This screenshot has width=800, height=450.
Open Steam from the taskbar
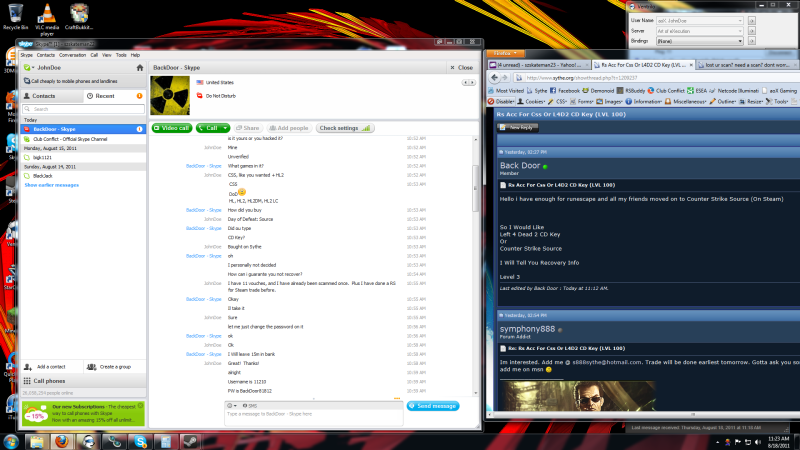click(191, 441)
